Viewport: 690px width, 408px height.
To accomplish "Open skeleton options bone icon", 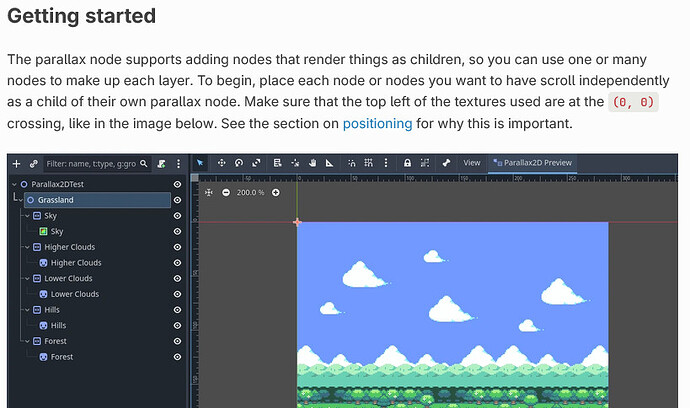I will pyautogui.click(x=446, y=163).
